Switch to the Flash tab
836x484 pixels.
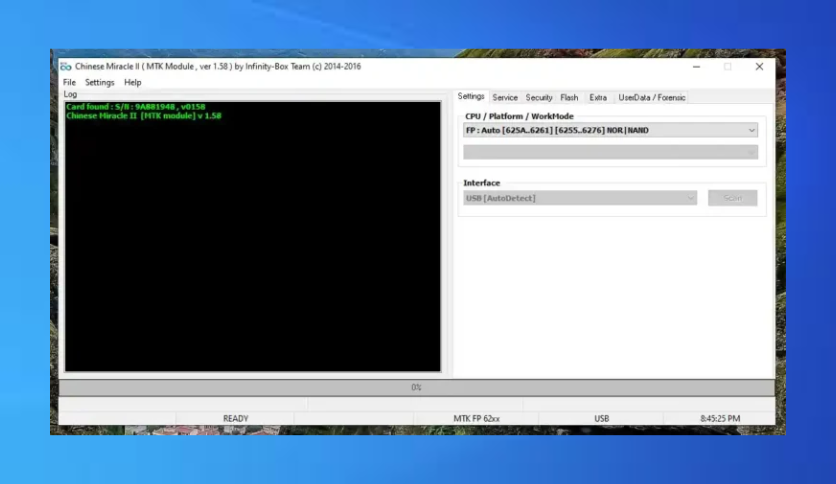(x=569, y=98)
